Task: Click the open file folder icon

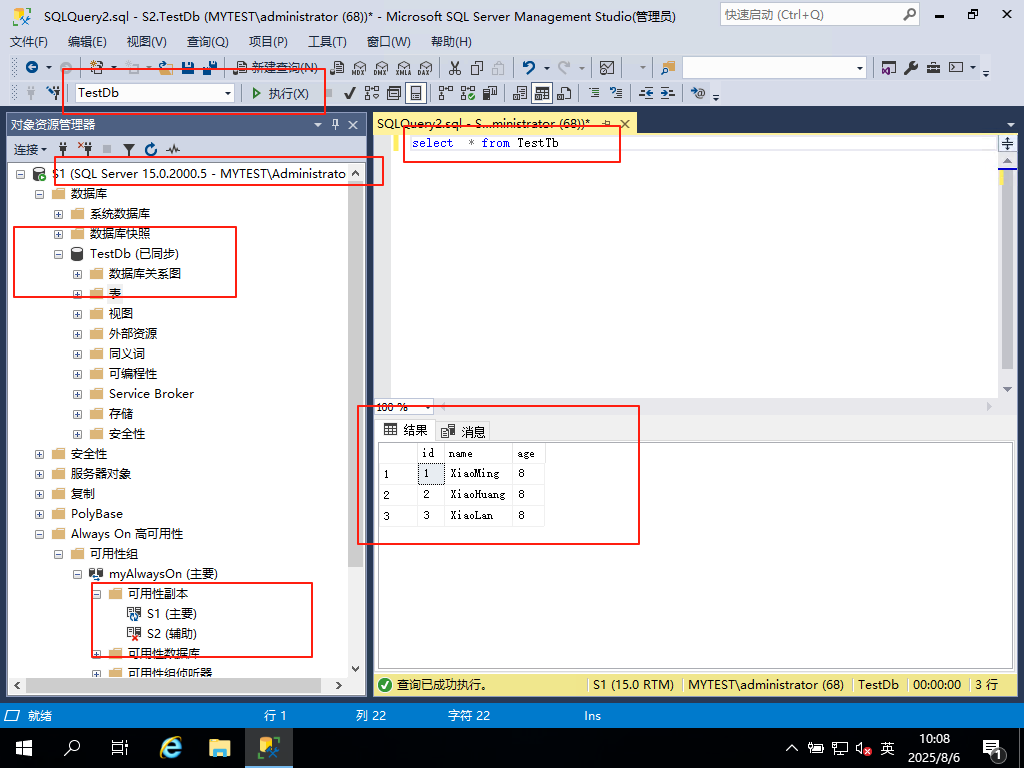Action: [x=166, y=67]
